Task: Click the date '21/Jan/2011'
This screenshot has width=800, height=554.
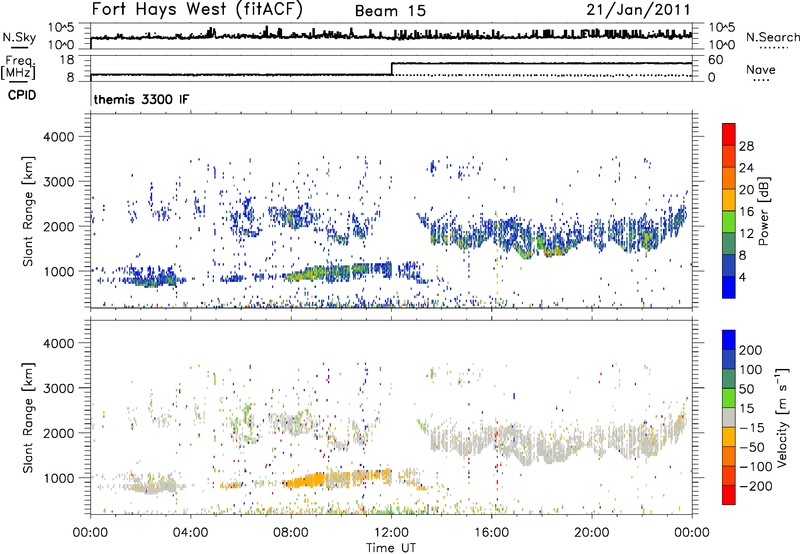Action: tap(638, 10)
